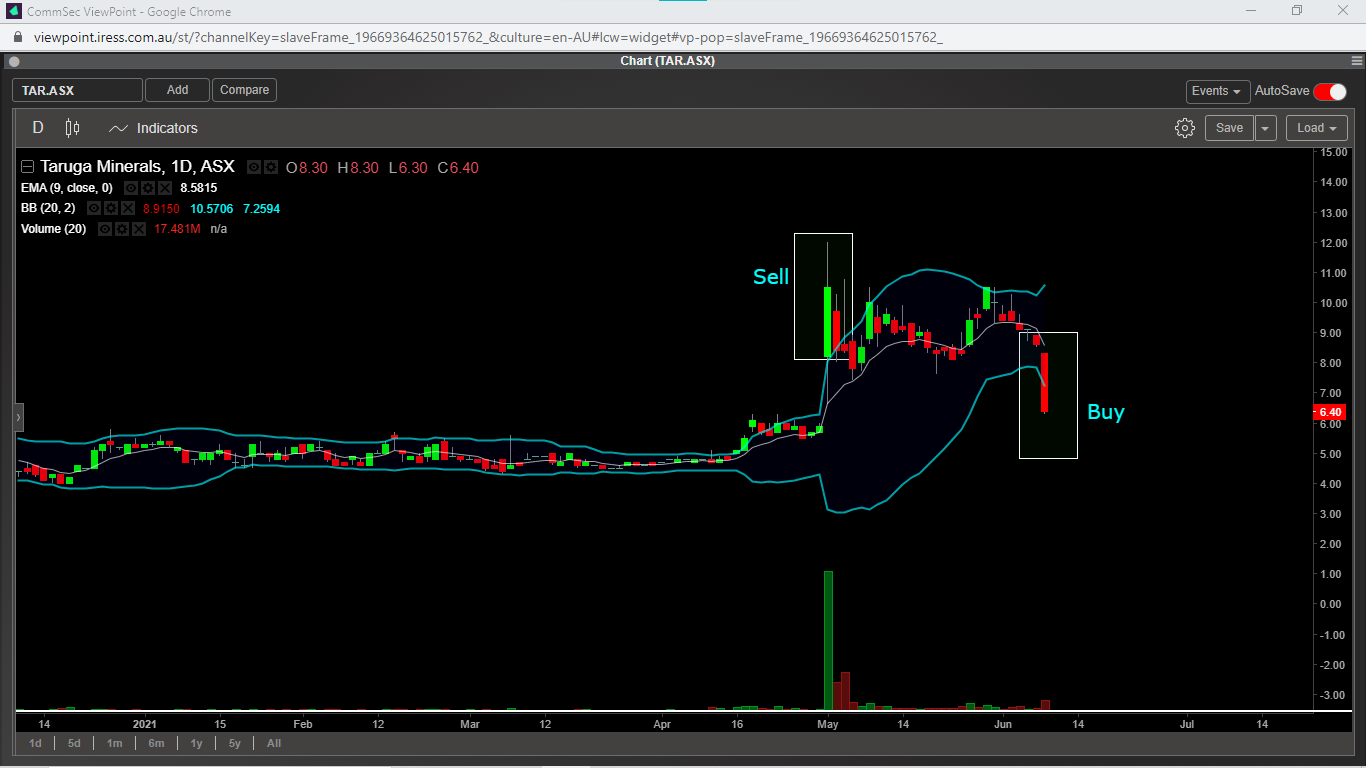Viewport: 1366px width, 768px height.
Task: Open settings for Taruga Minerals series
Action: click(270, 167)
